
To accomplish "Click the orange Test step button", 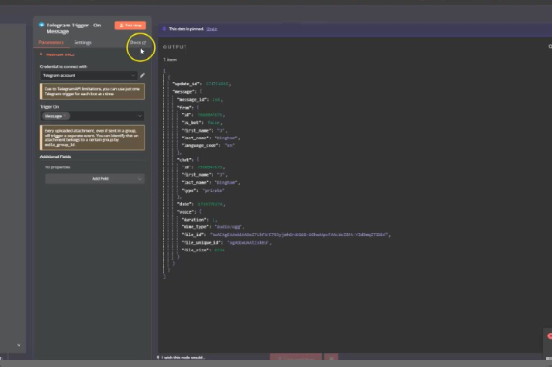I will (x=130, y=25).
